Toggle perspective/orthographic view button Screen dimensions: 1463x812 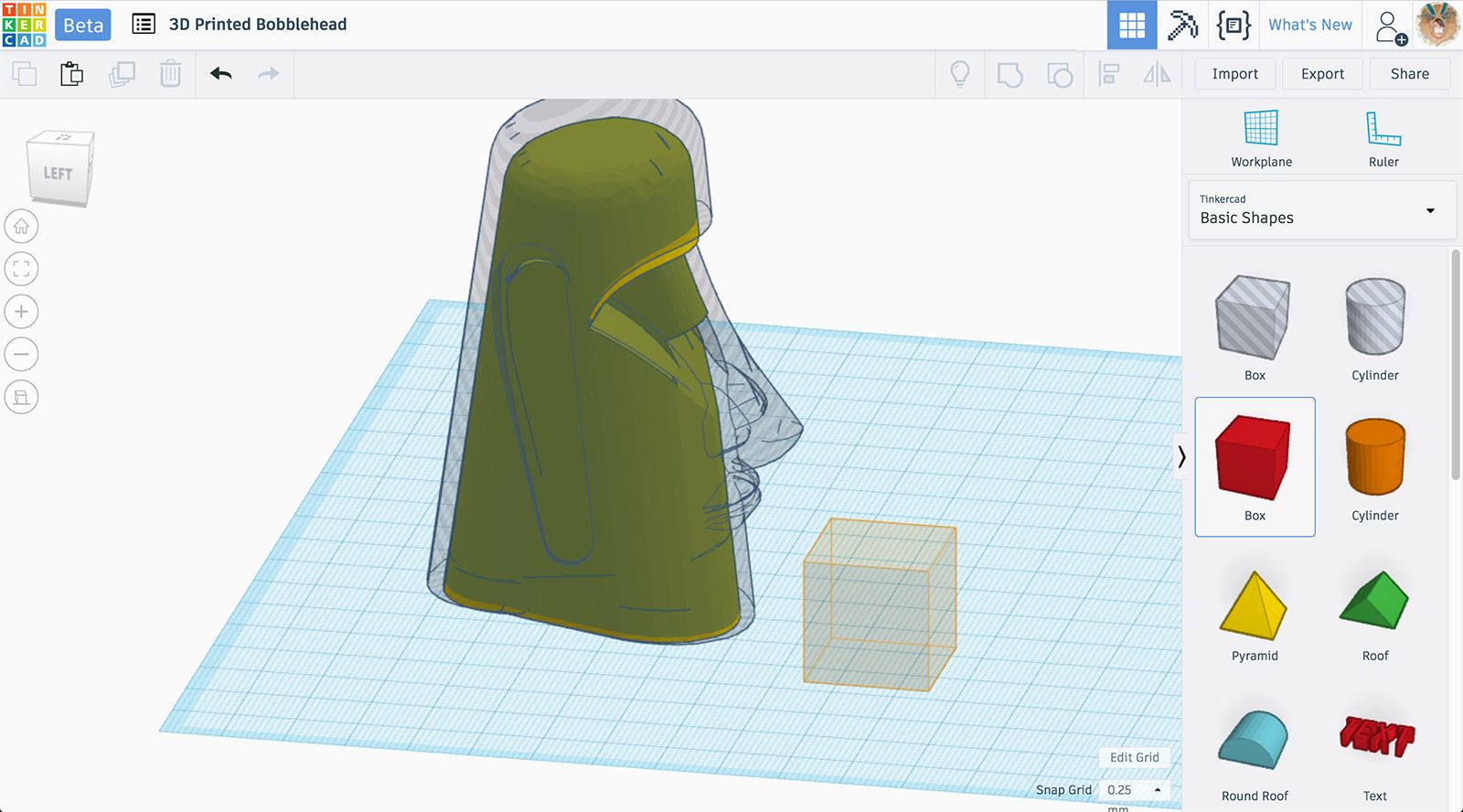pos(21,397)
